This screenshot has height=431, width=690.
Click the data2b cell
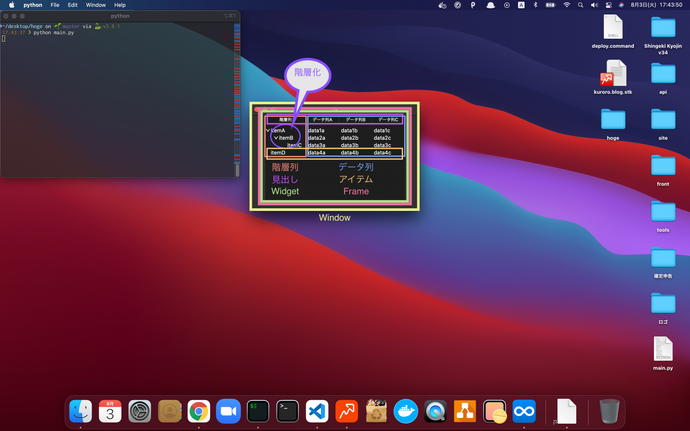[349, 138]
